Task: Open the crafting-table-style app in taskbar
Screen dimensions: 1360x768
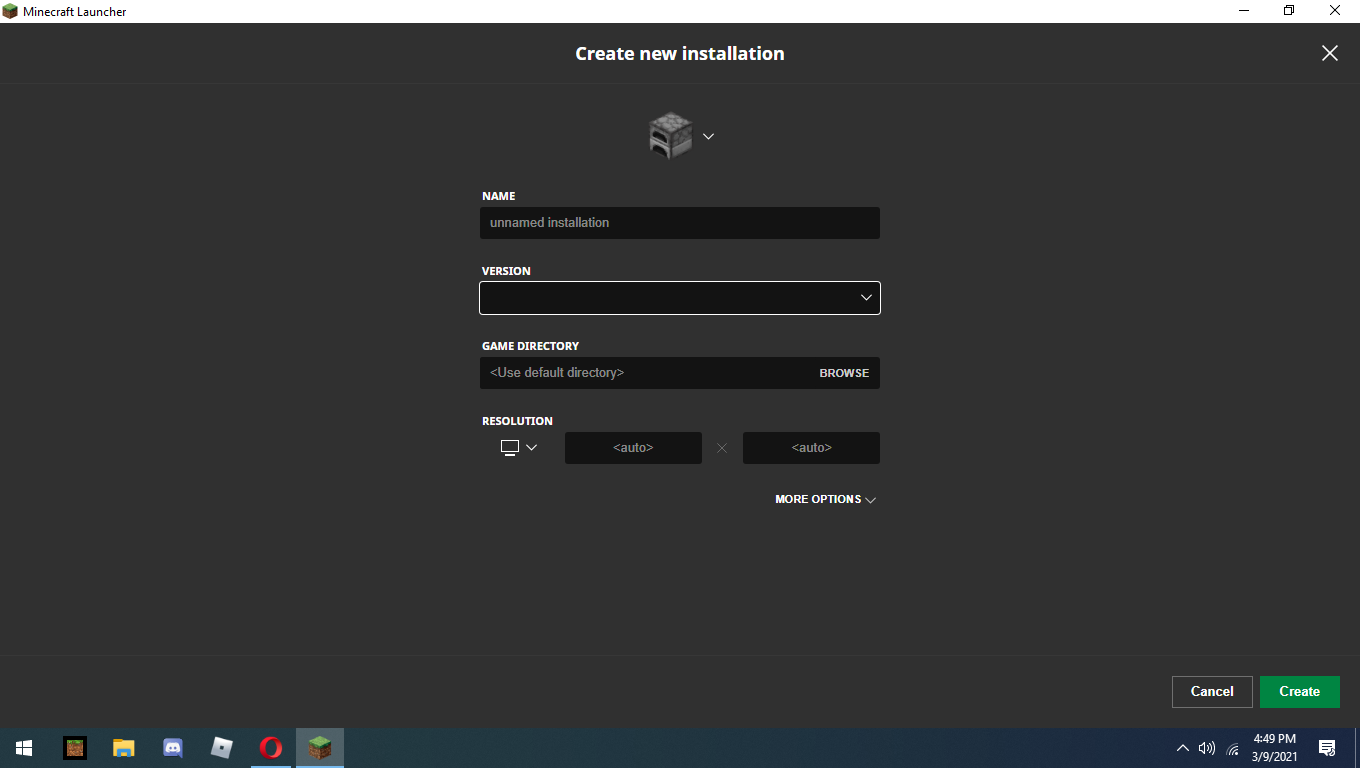Action: point(75,748)
